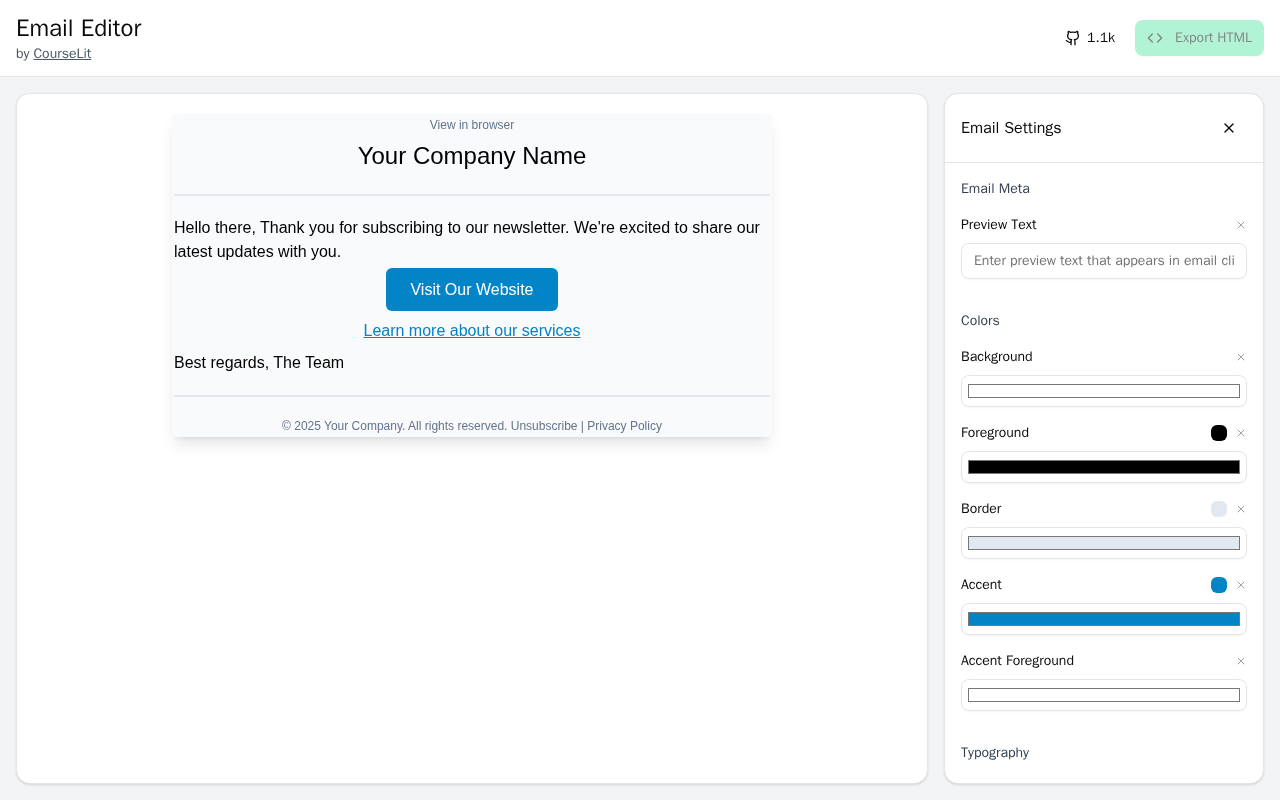Open the GitHub stars icon link

click(x=1073, y=38)
